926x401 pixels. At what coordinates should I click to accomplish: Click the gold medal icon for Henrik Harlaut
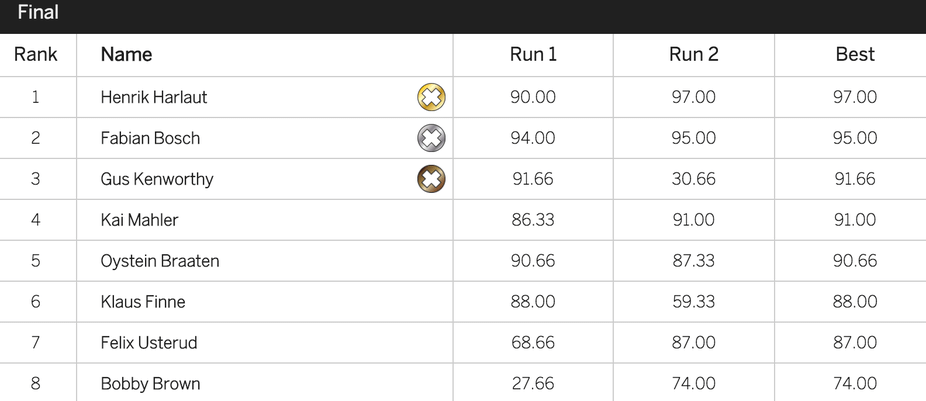click(431, 97)
